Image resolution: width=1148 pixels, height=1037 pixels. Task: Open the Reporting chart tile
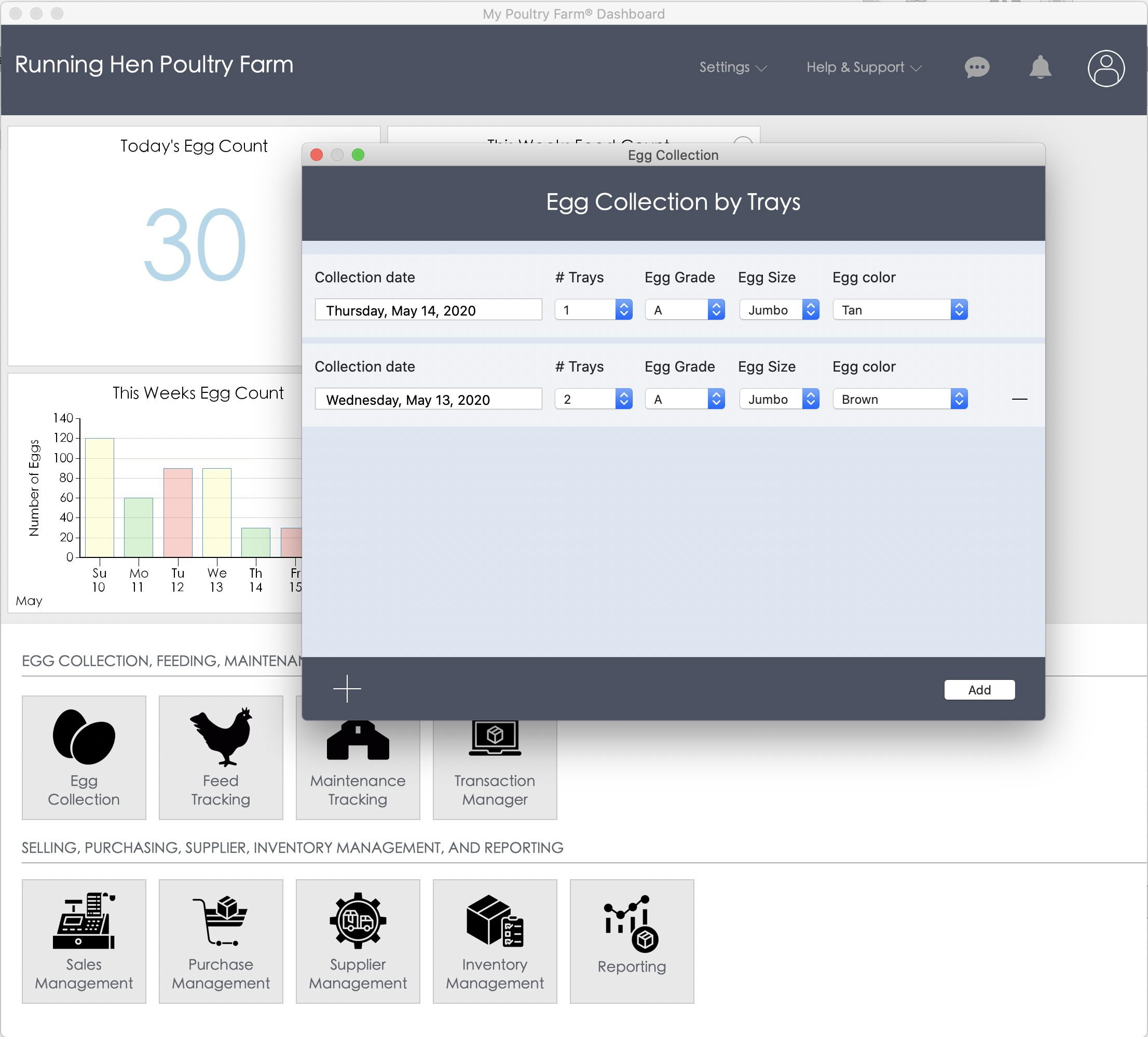632,941
